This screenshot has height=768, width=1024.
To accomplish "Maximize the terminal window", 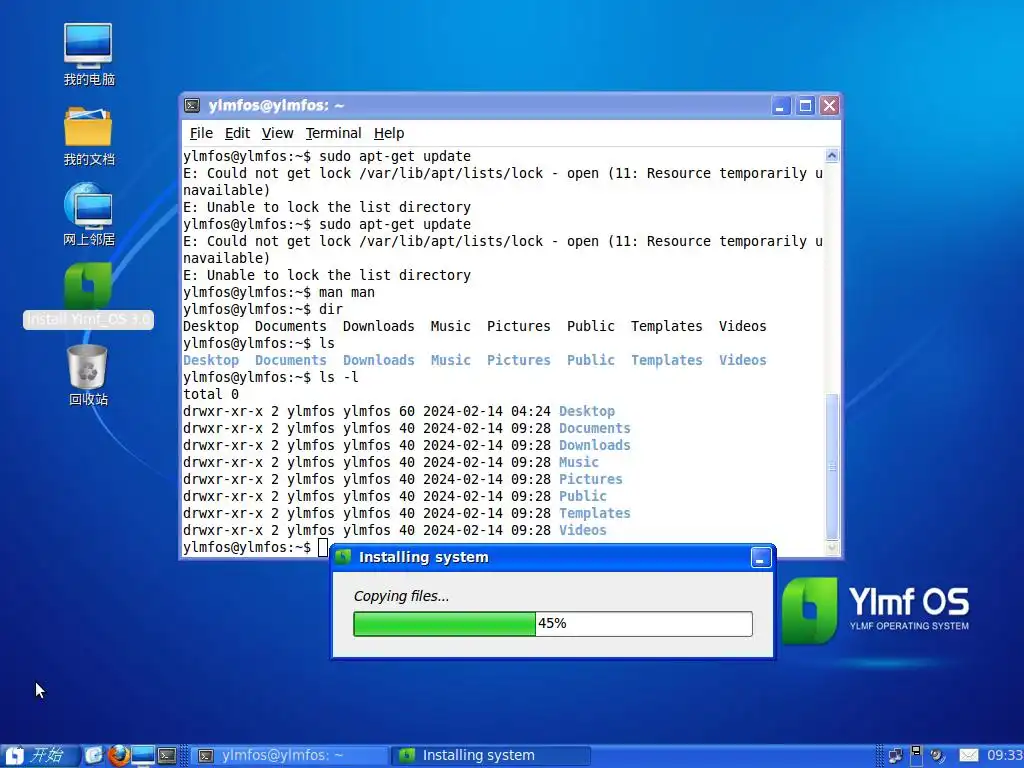I will click(x=806, y=106).
